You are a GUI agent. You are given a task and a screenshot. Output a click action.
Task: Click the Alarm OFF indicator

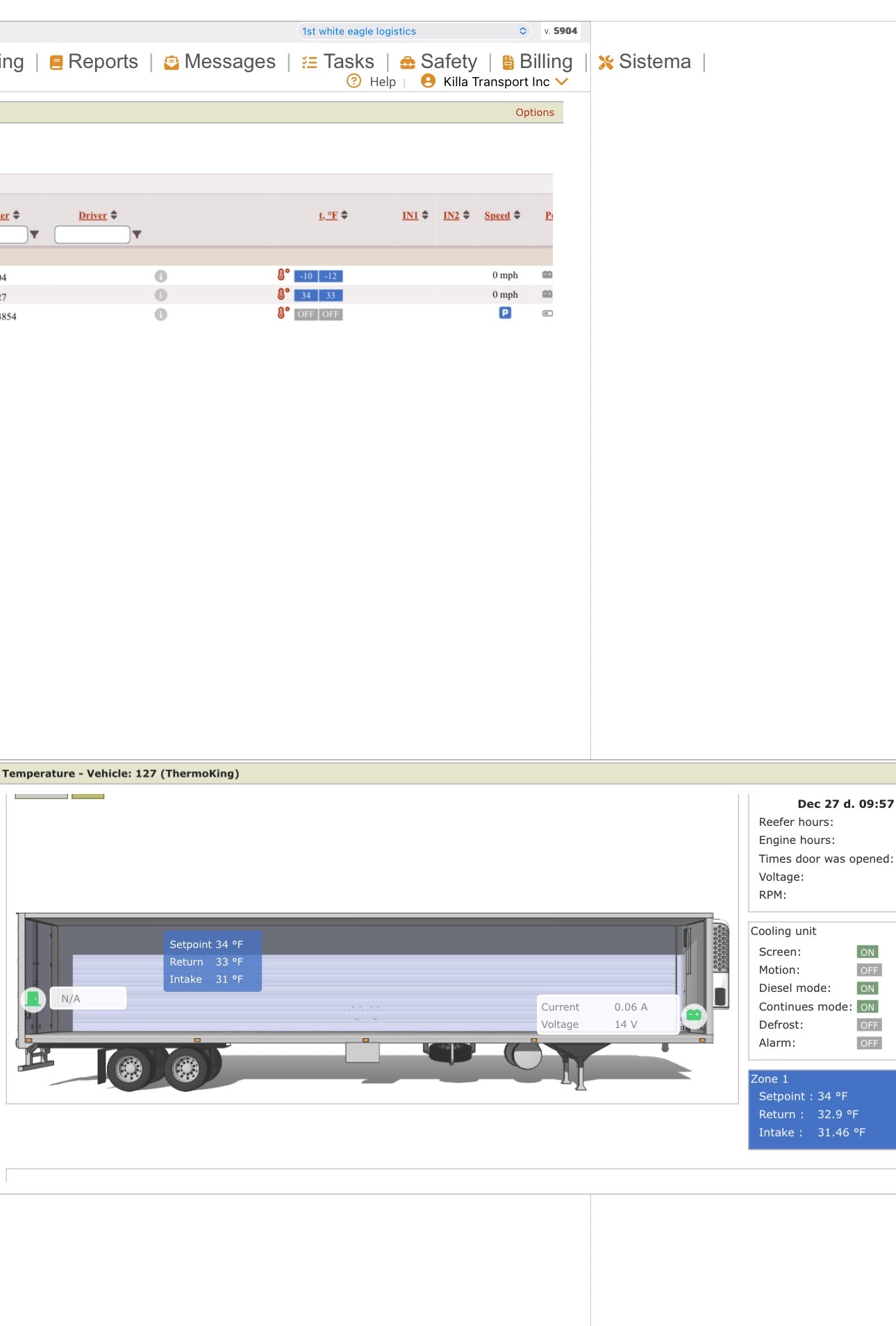pos(869,1043)
